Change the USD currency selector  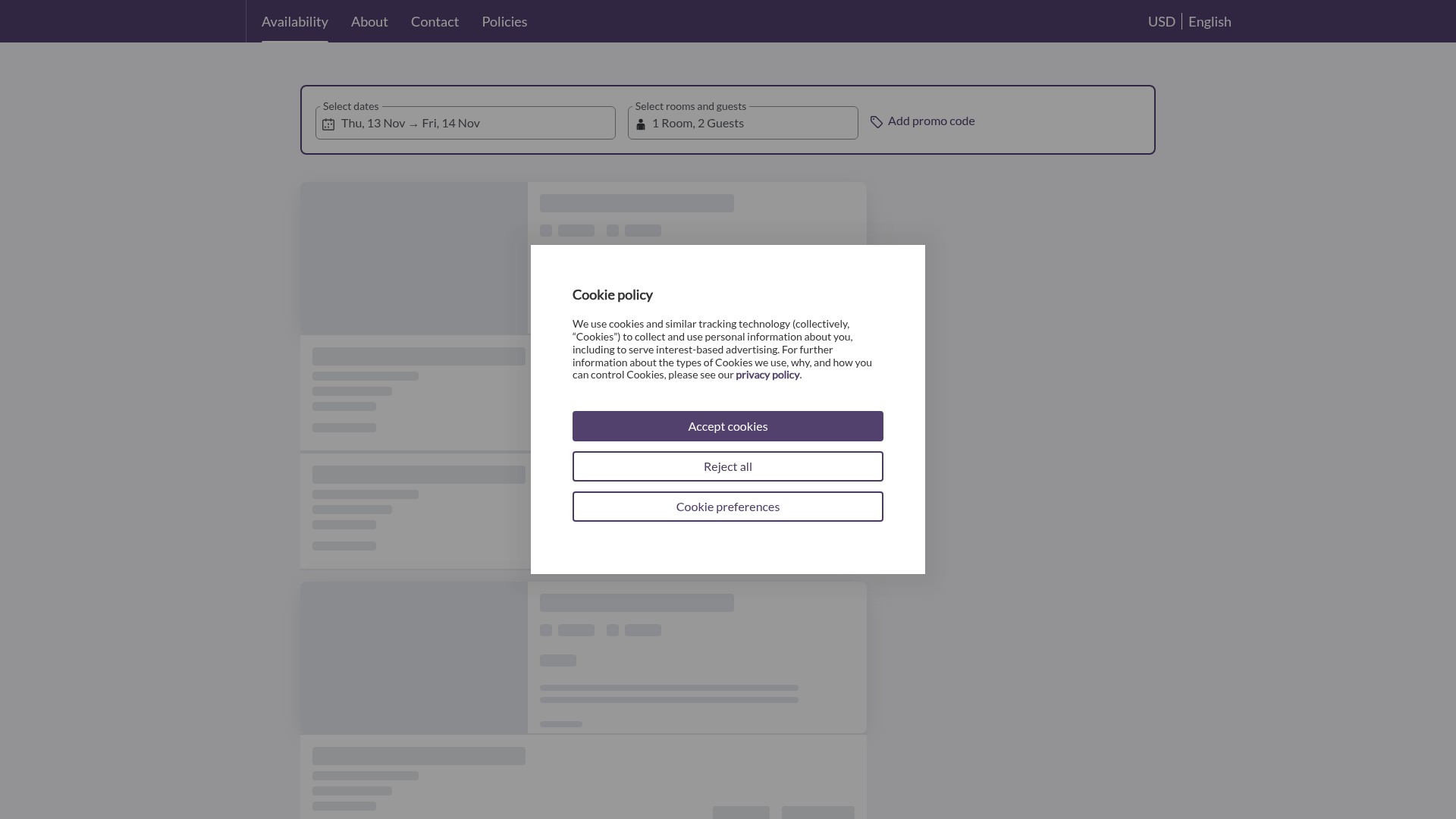click(1161, 21)
